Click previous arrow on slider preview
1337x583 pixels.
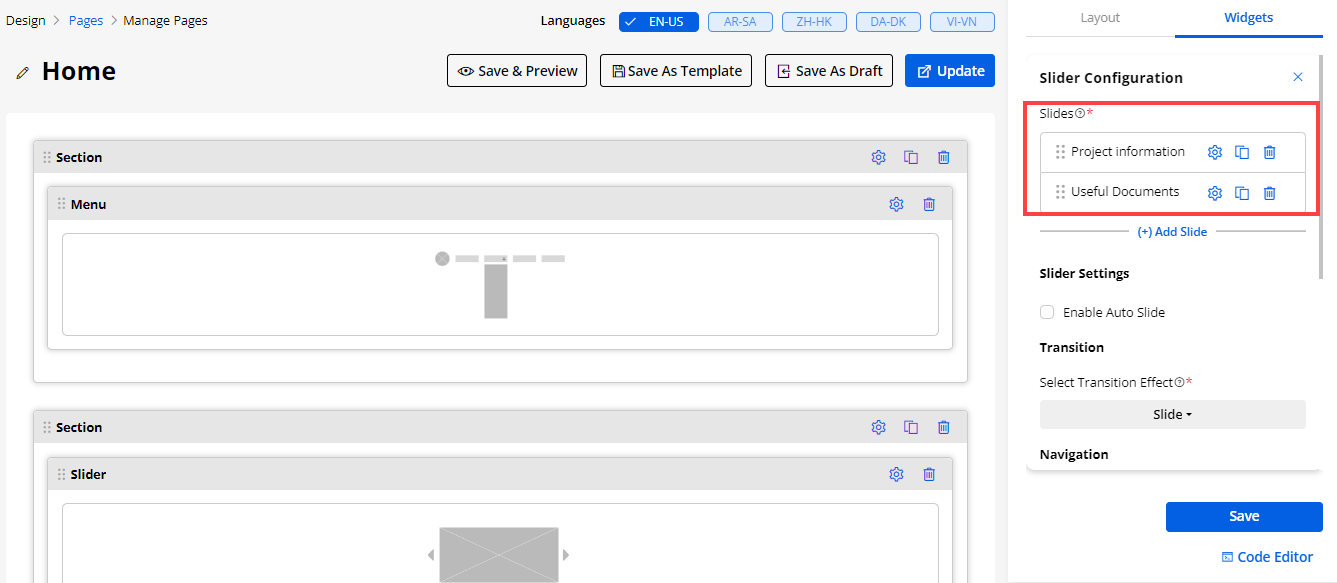tap(431, 554)
